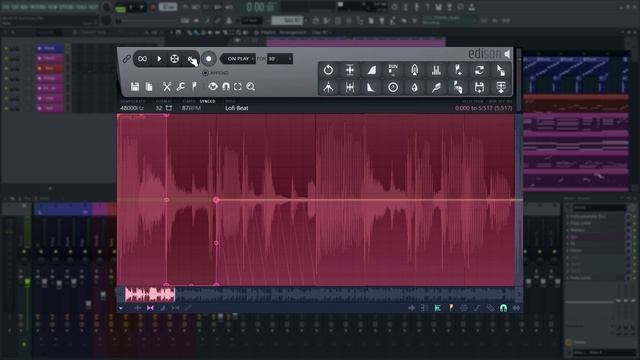Screen dimensions: 640x360
Task: Click the cursor drag-sample tool in Edison
Action: [x=501, y=70]
